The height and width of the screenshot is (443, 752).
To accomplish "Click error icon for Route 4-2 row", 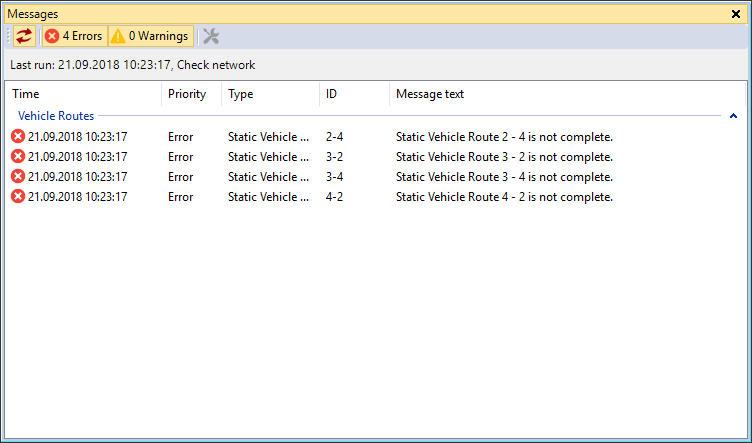I will point(18,197).
